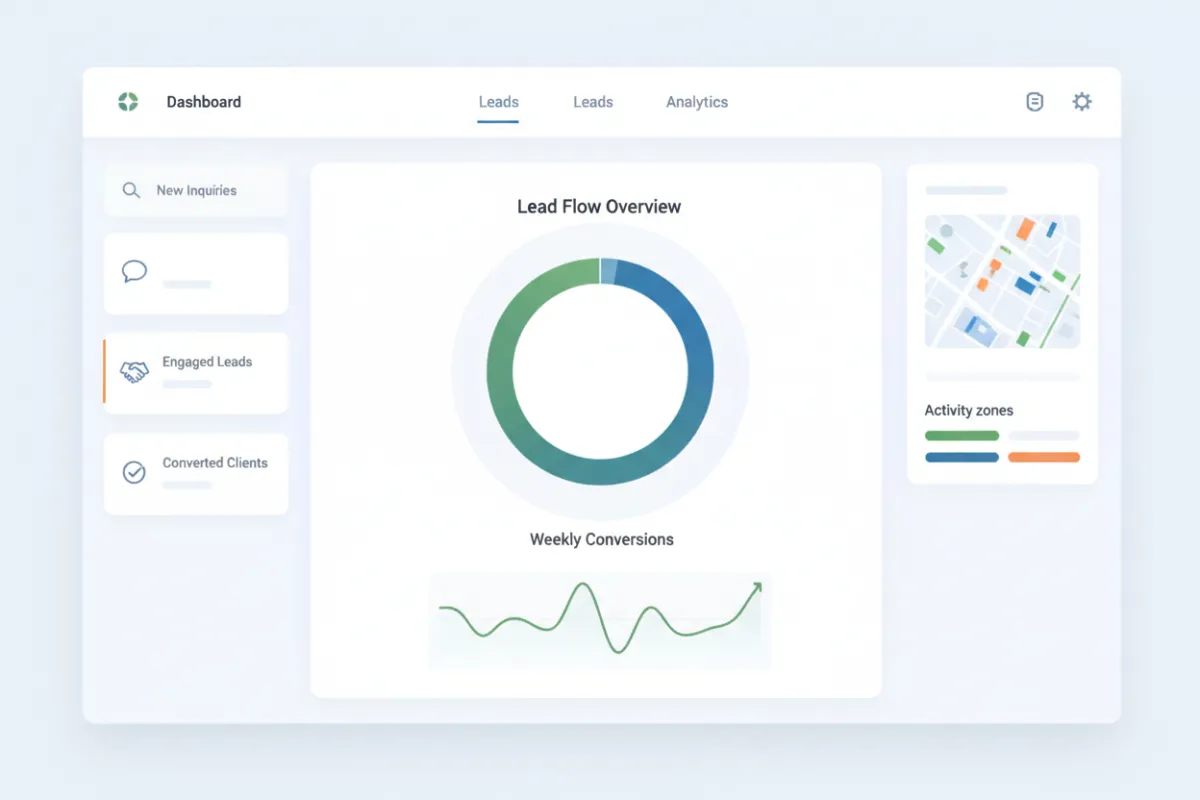The height and width of the screenshot is (800, 1200).
Task: Click the handshake Engaged Leads icon
Action: (x=134, y=372)
